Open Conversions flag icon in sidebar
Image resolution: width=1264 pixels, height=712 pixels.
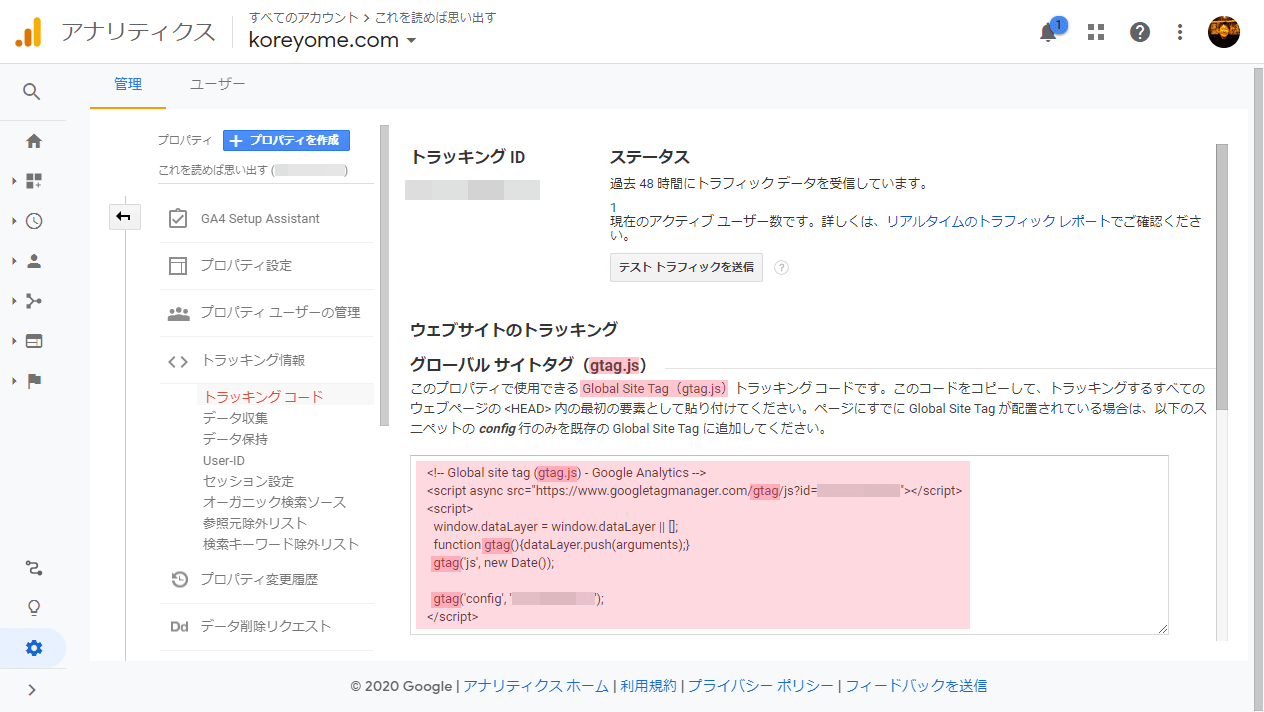tap(34, 381)
